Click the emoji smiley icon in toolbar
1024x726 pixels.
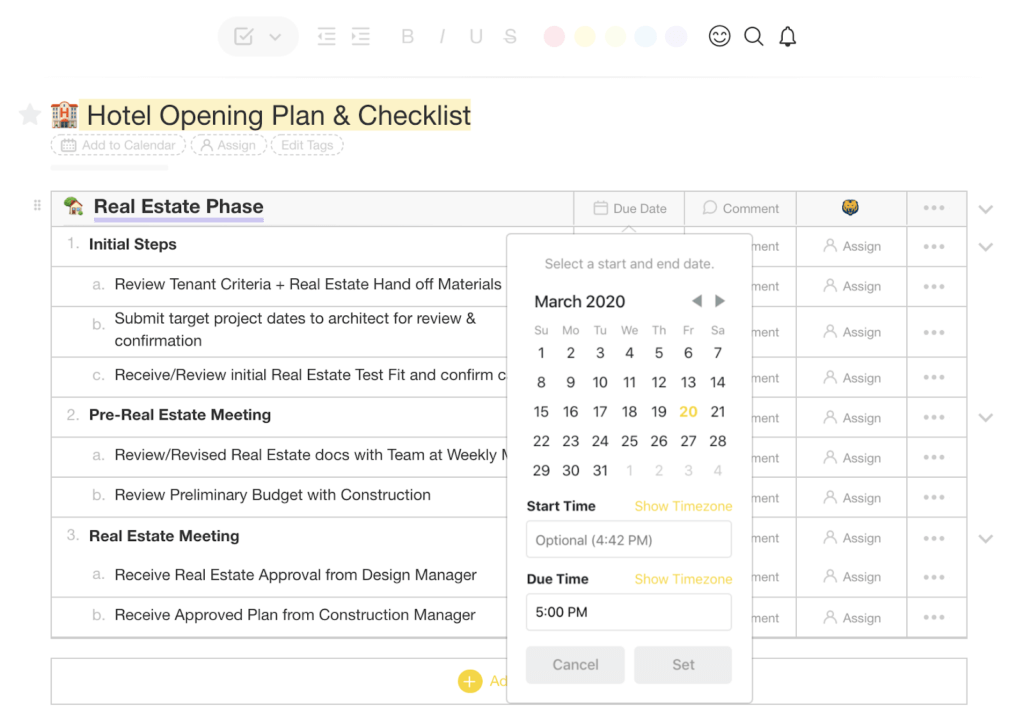coord(719,37)
